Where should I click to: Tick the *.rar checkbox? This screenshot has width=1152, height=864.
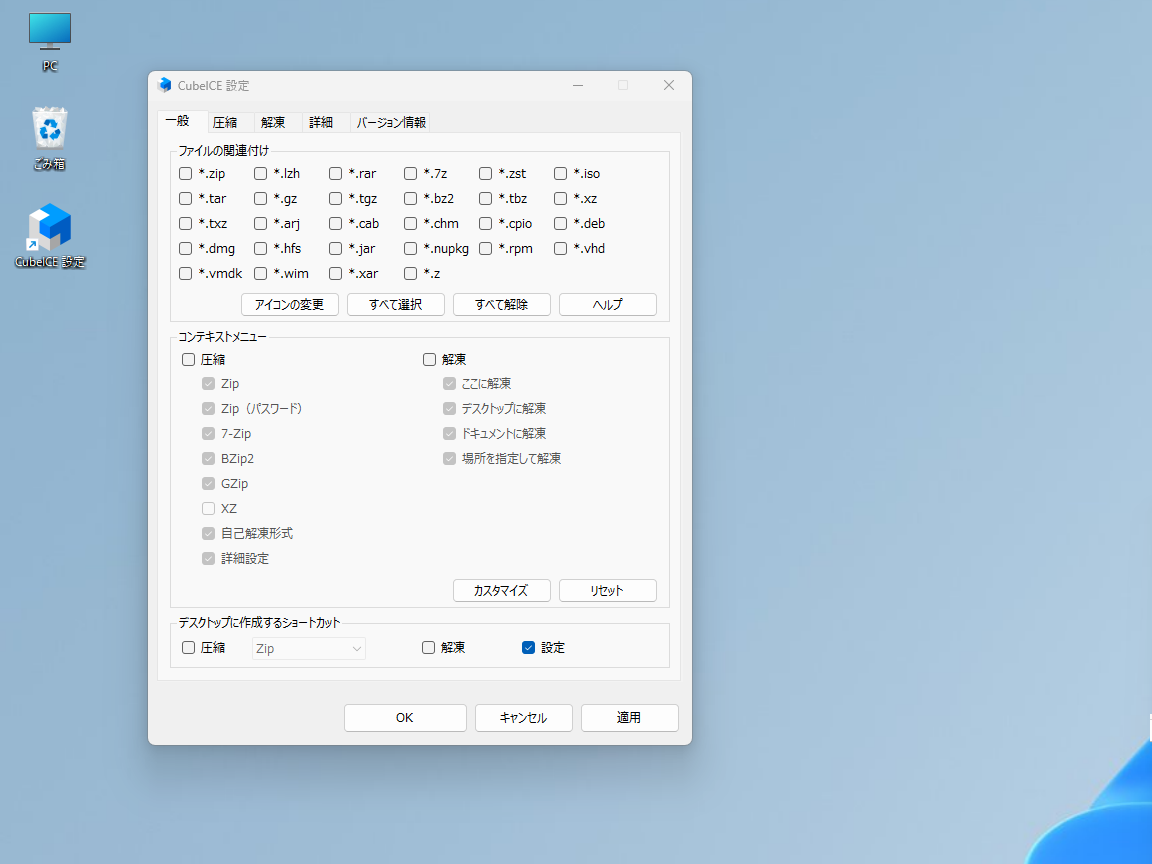[335, 173]
